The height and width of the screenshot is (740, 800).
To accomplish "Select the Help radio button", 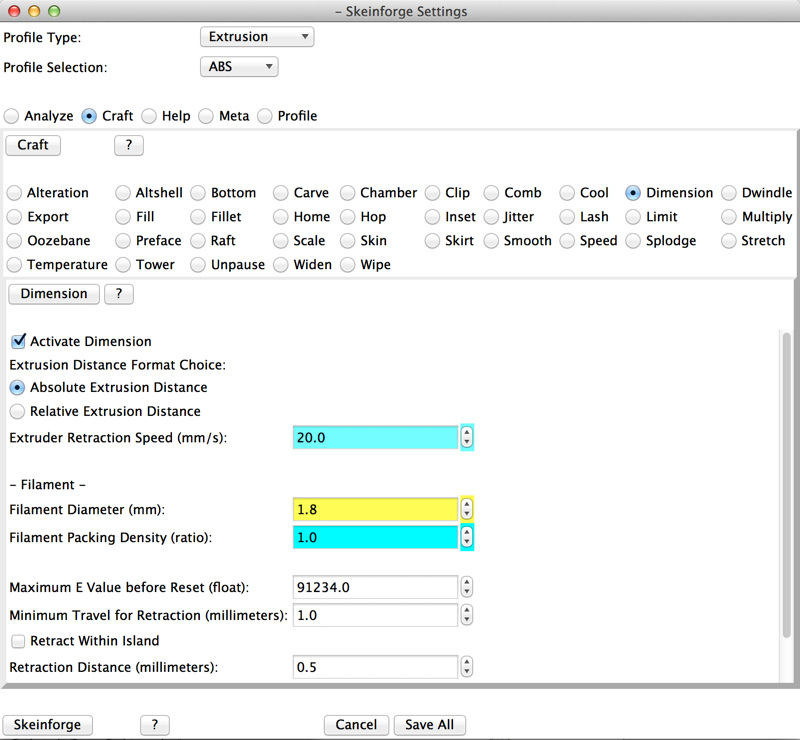I will [x=149, y=116].
